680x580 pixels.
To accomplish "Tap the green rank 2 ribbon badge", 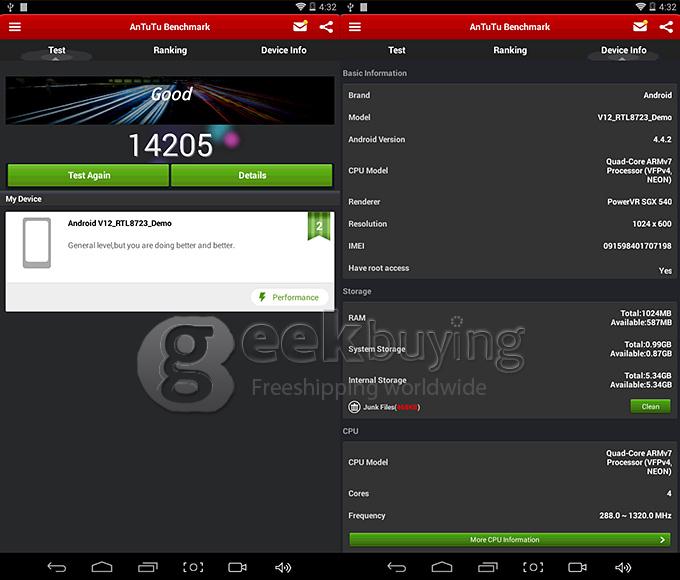I will [319, 226].
